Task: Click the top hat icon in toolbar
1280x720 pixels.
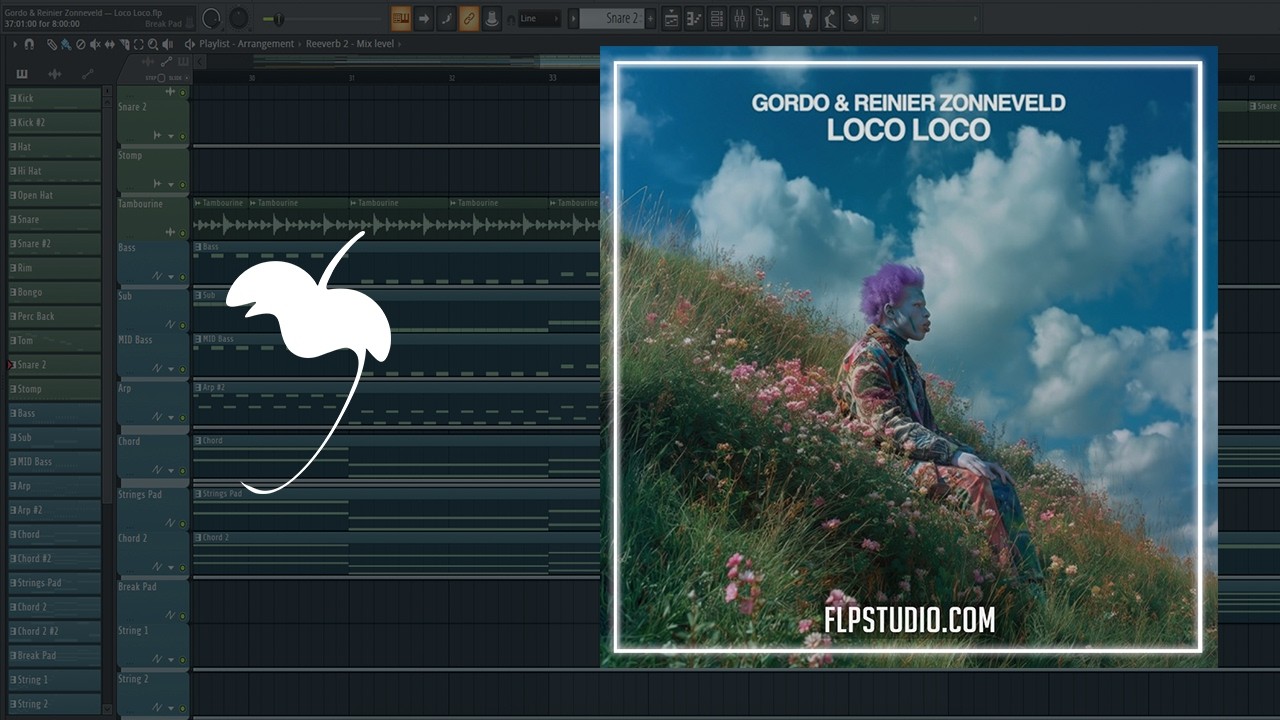Action: [x=492, y=18]
